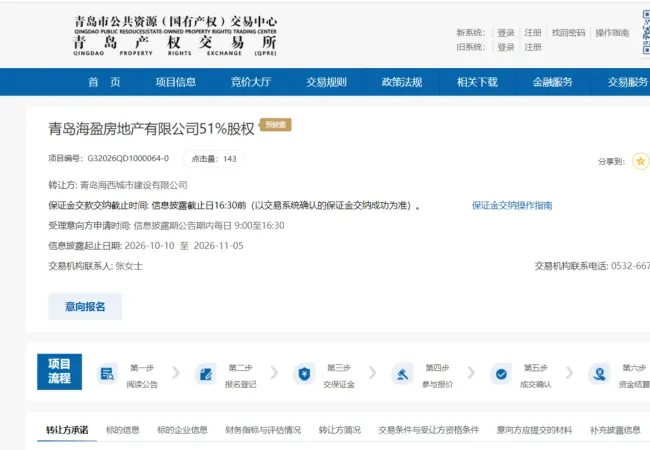Open the 首页 navigation item
Viewport: 650px width, 450px height.
[x=104, y=82]
